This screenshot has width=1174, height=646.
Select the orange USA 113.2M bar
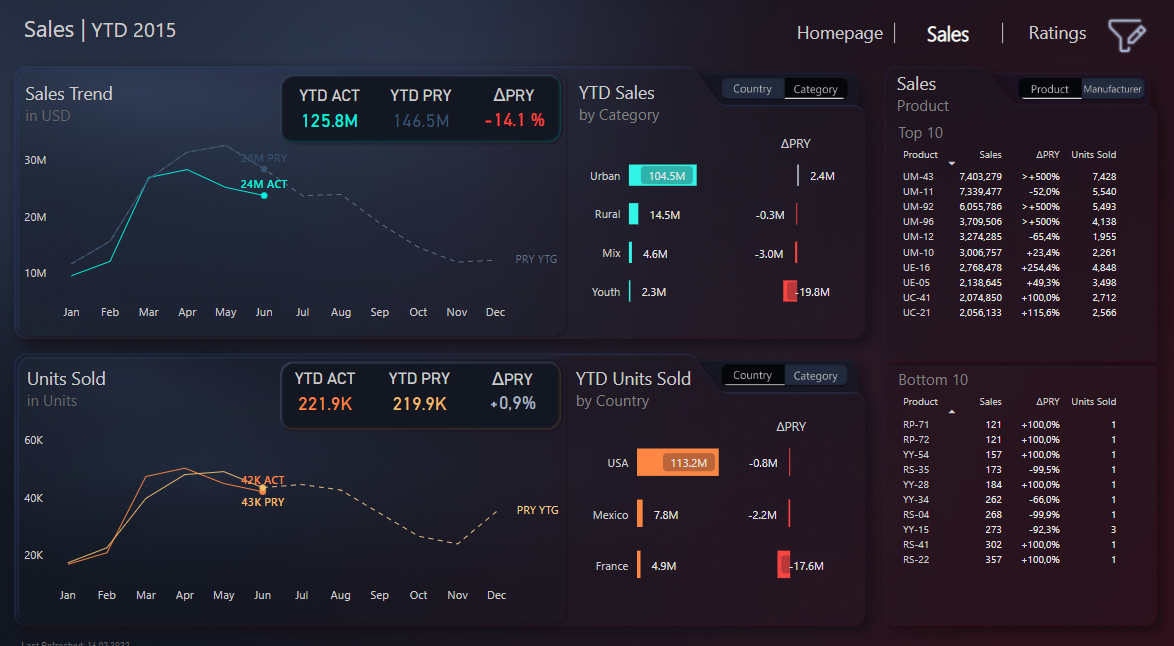pyautogui.click(x=677, y=463)
